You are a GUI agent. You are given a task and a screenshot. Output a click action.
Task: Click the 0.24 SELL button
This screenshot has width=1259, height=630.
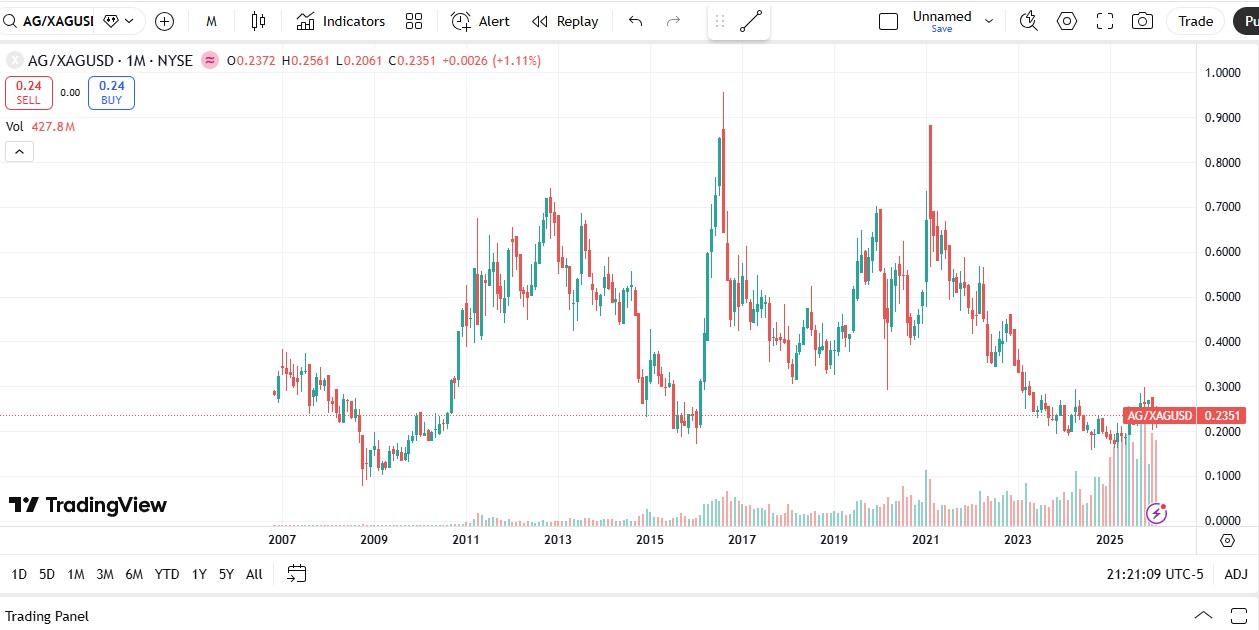[x=29, y=92]
